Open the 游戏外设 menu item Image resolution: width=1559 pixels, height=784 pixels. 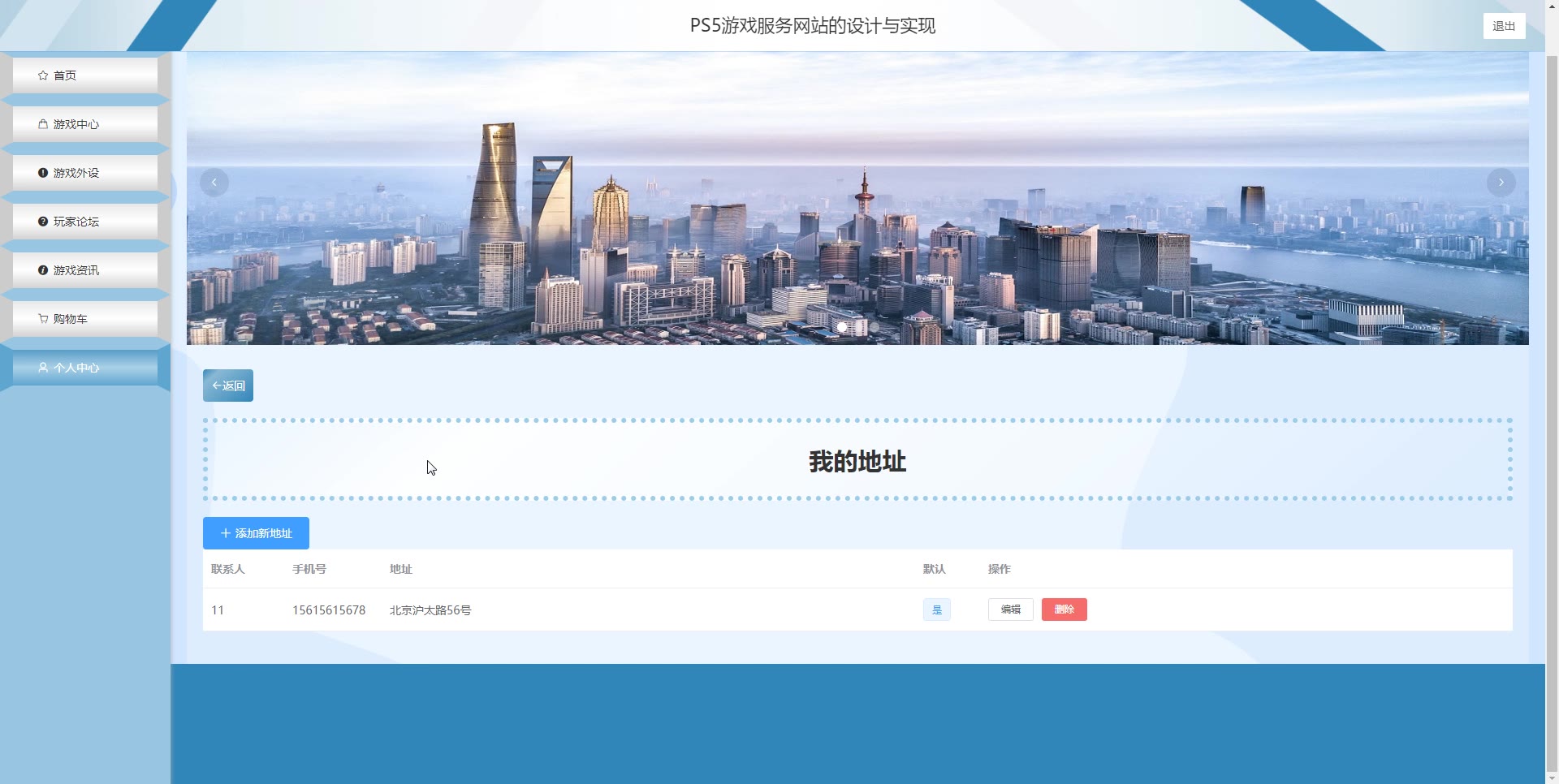pos(85,173)
